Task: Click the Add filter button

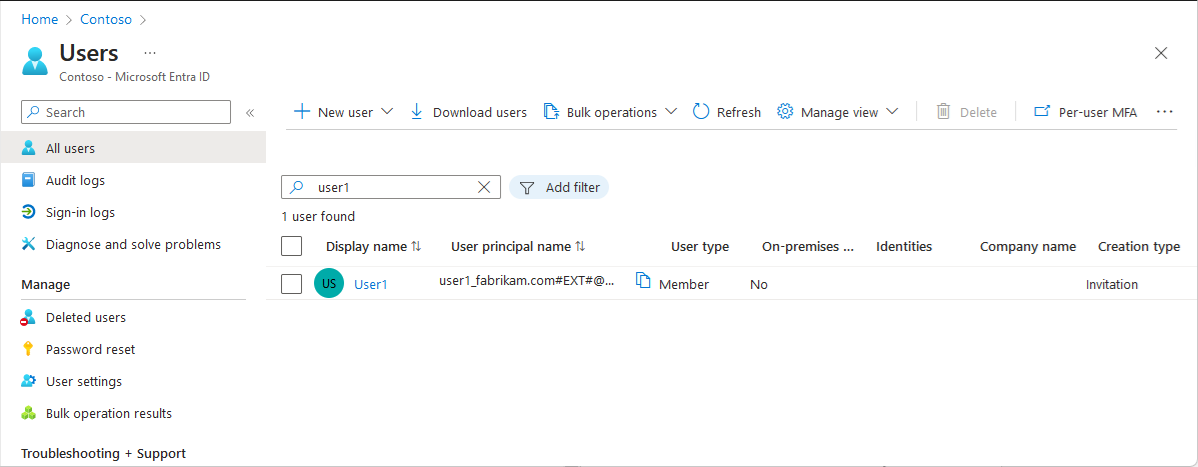Action: (x=559, y=187)
